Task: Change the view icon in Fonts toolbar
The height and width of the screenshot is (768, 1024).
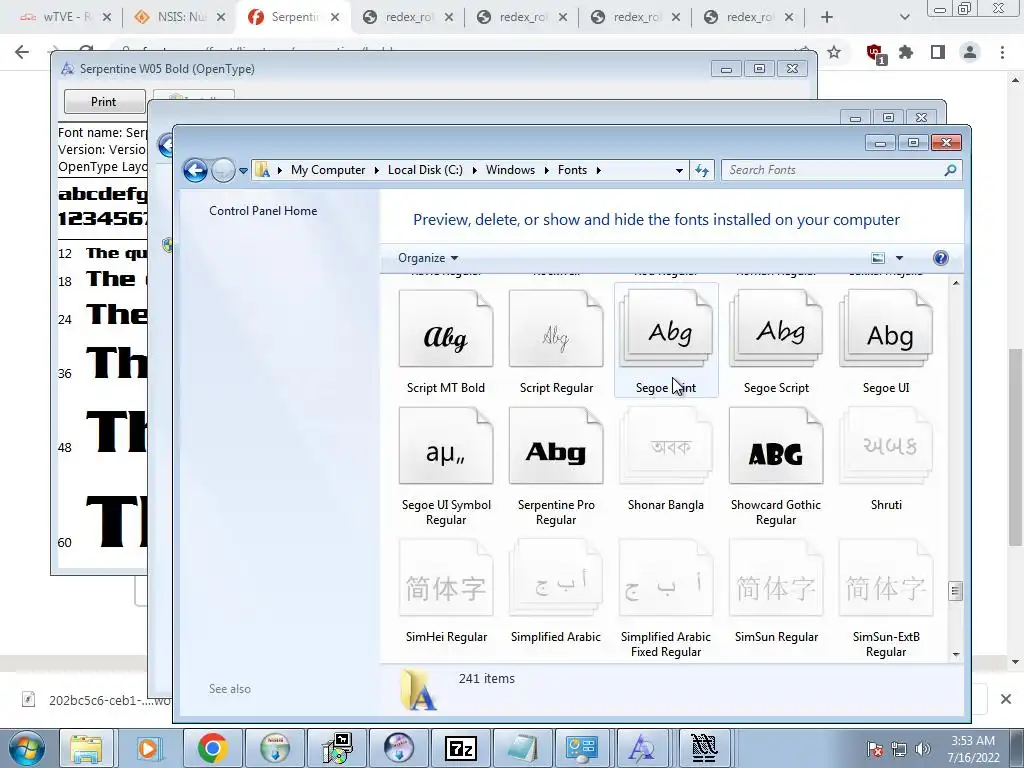Action: [x=878, y=258]
